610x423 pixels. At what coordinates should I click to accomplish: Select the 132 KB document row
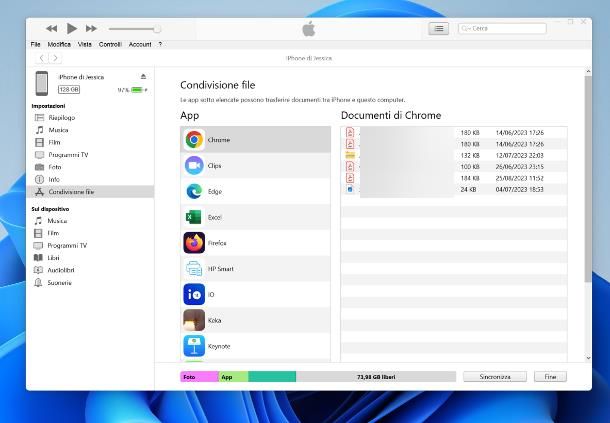coord(454,155)
